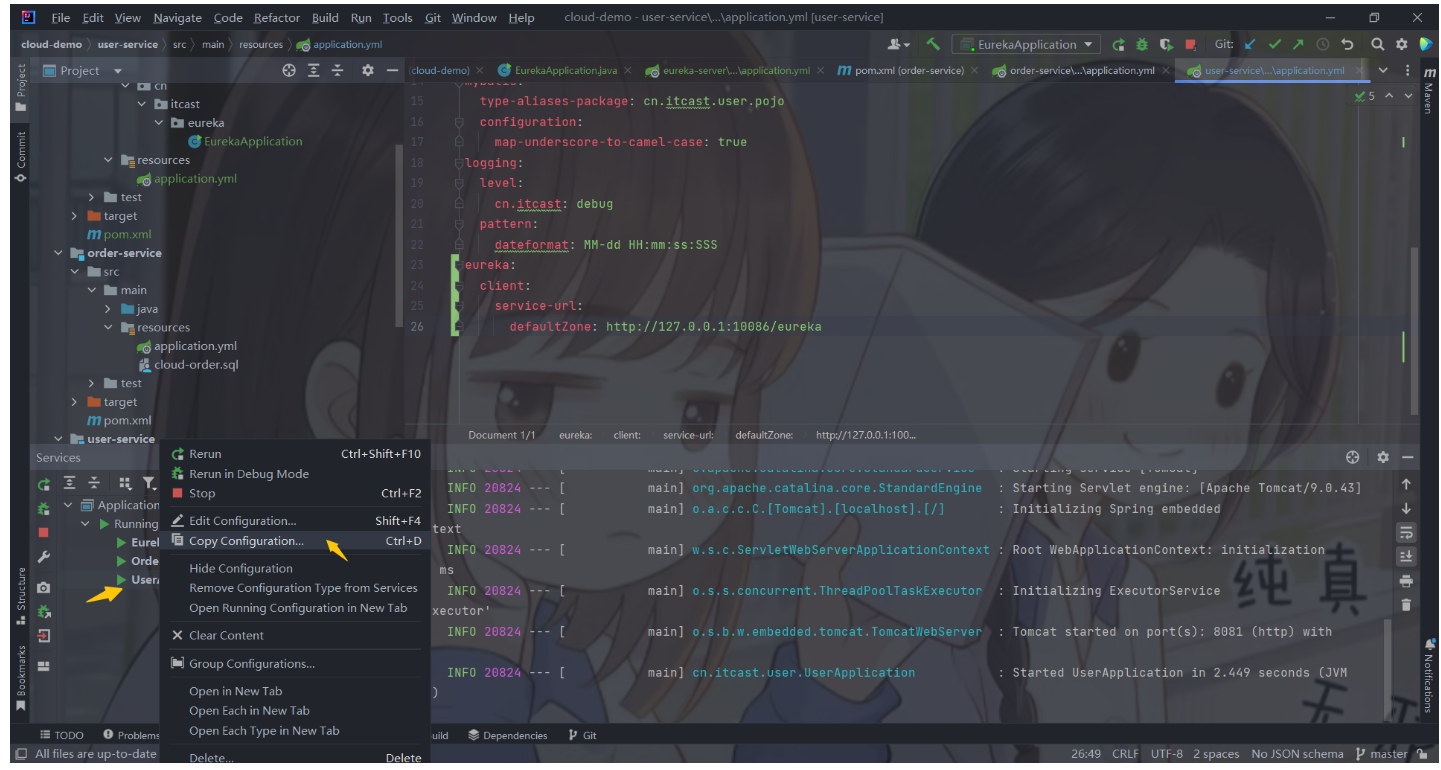
Task: Choose Rerun in Debug Mode menu entry
Action: click(296, 474)
